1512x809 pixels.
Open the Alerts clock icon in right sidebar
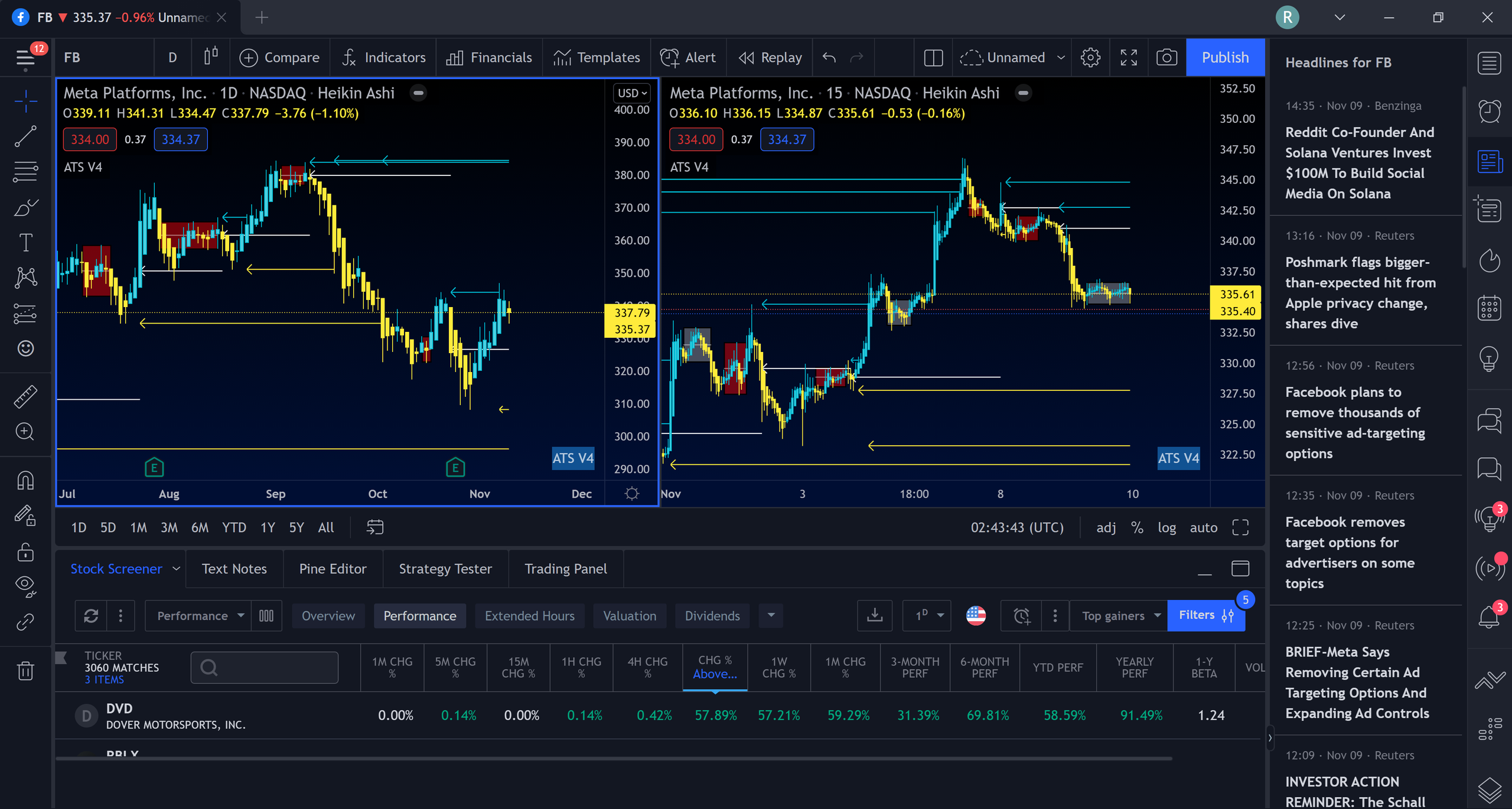click(1489, 110)
